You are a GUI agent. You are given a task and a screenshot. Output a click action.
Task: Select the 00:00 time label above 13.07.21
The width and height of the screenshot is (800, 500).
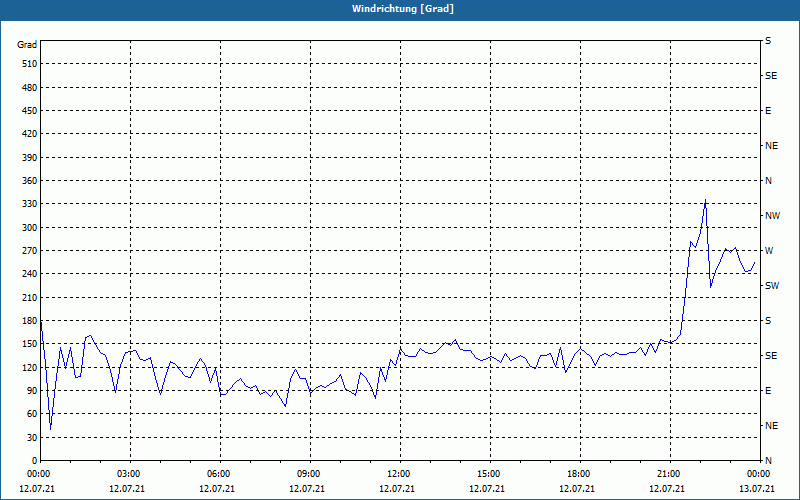[x=758, y=473]
